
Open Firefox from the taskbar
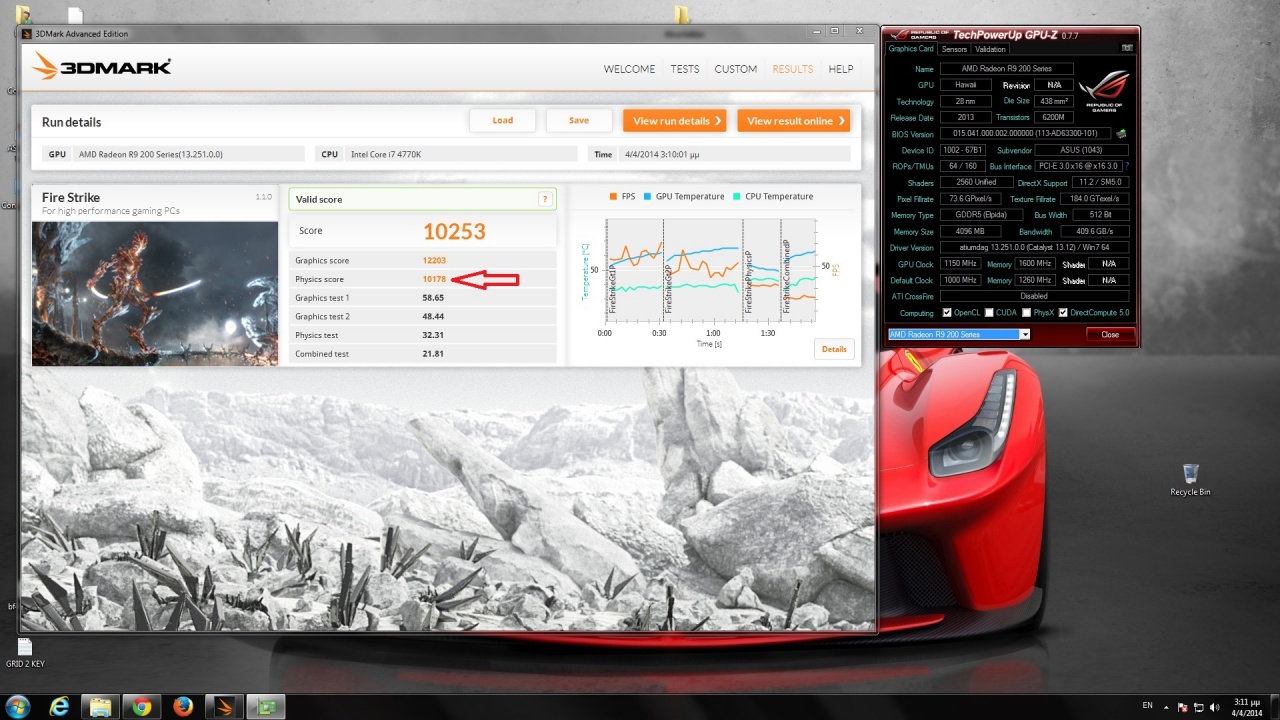tap(182, 706)
